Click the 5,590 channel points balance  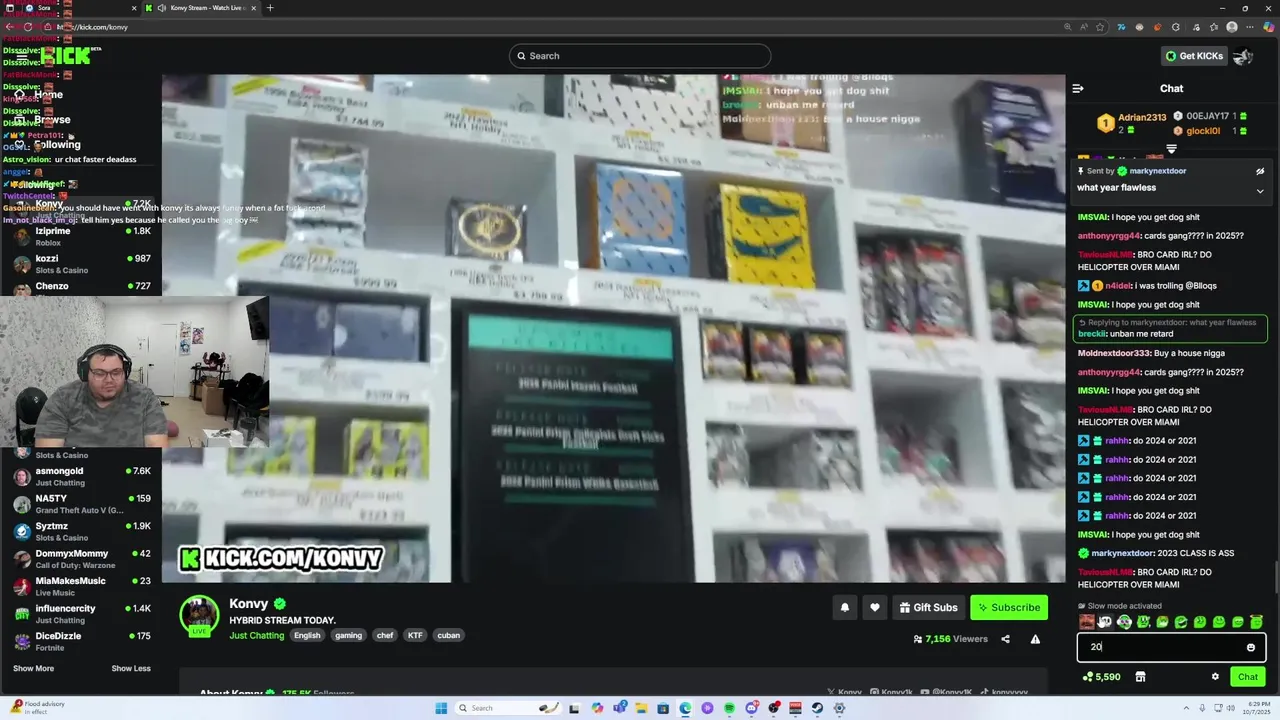pos(1101,677)
